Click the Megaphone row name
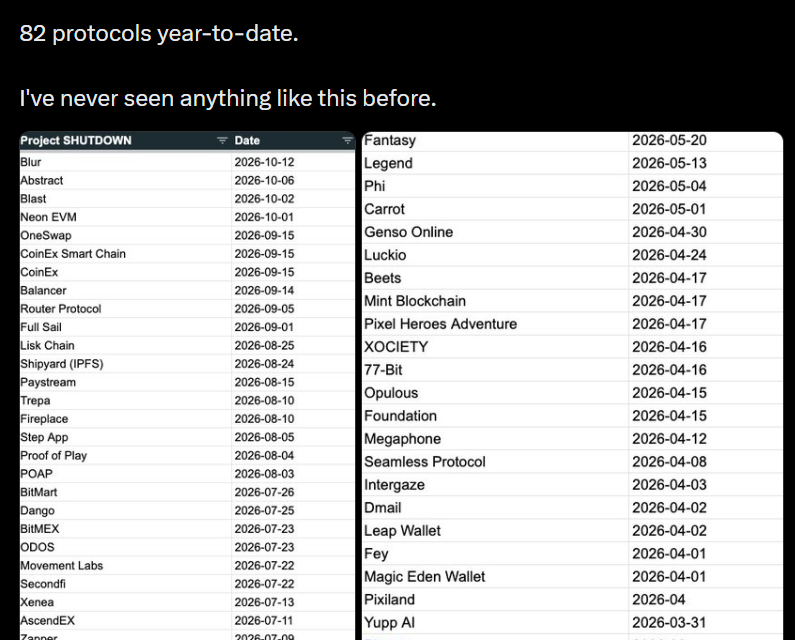Image resolution: width=795 pixels, height=640 pixels. point(403,439)
